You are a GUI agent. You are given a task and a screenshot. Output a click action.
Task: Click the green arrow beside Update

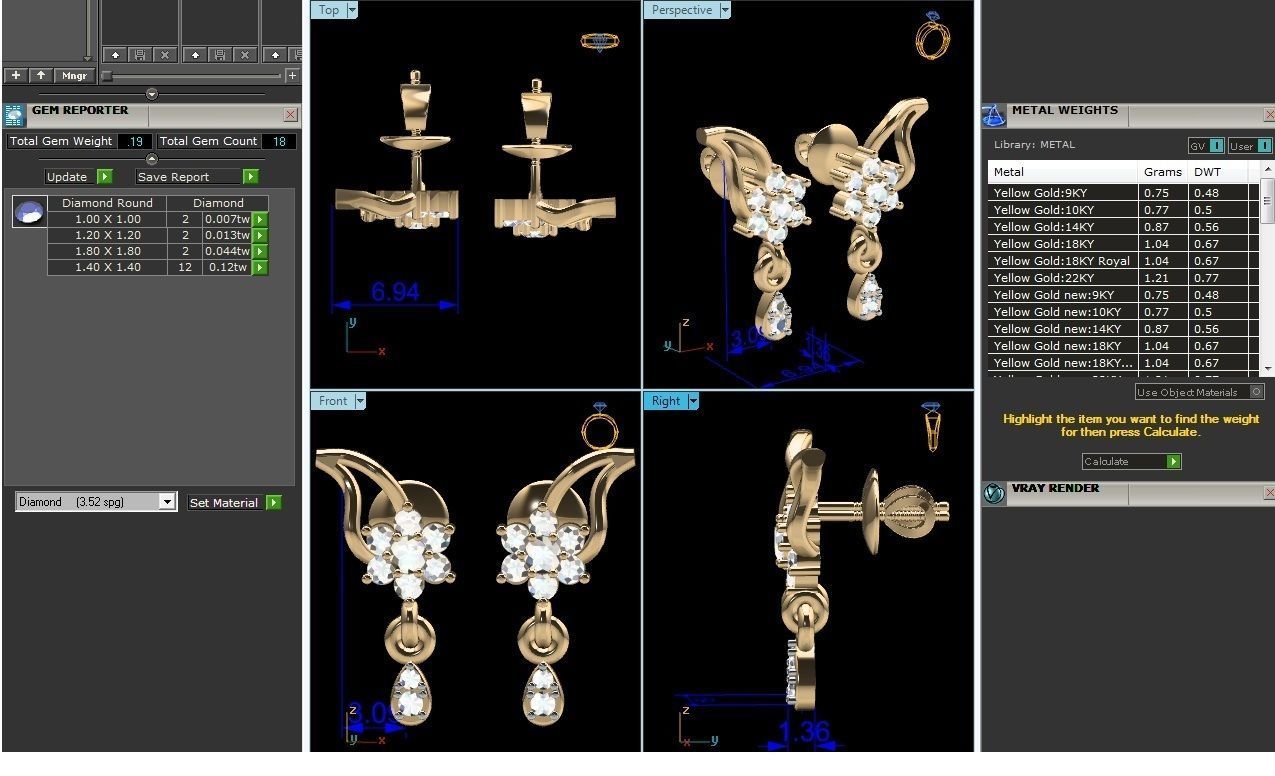point(104,177)
